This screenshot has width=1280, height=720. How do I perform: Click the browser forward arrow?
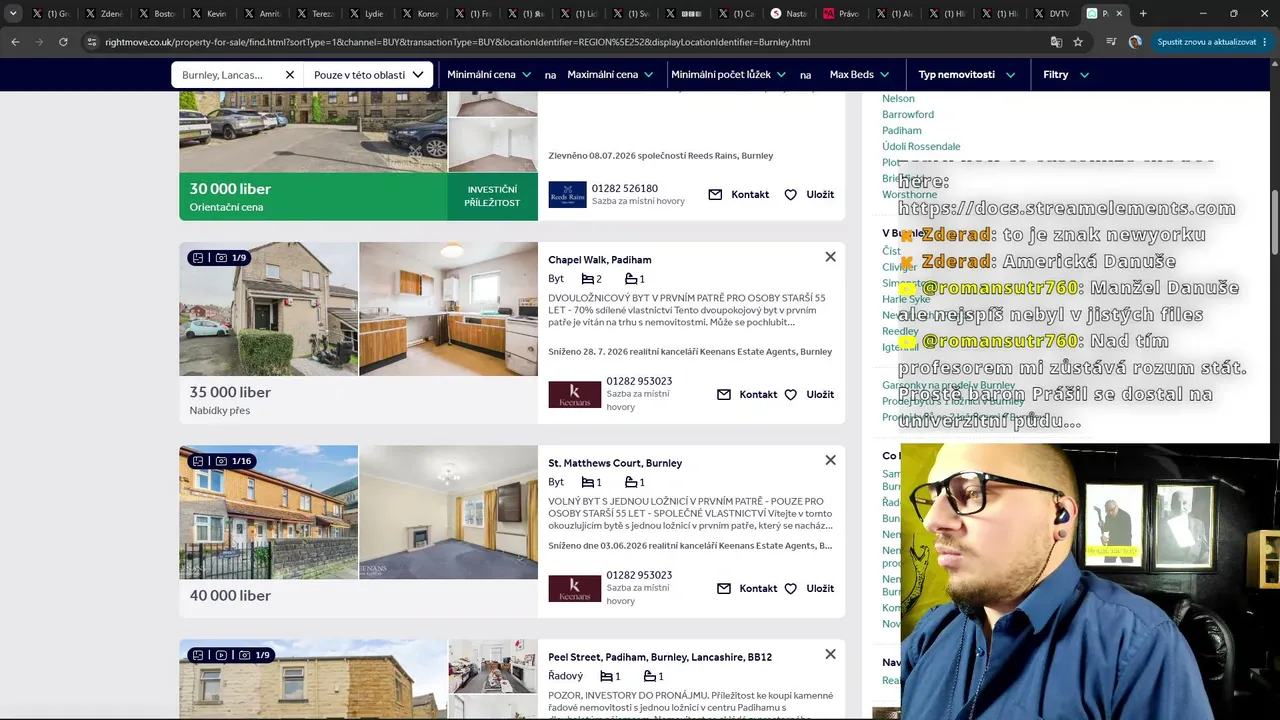39,42
